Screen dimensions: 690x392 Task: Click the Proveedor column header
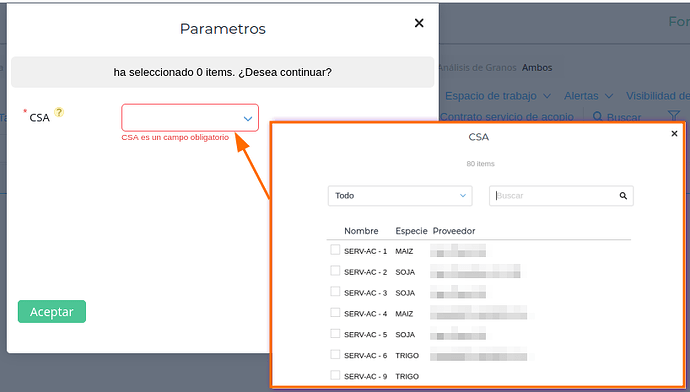[454, 231]
